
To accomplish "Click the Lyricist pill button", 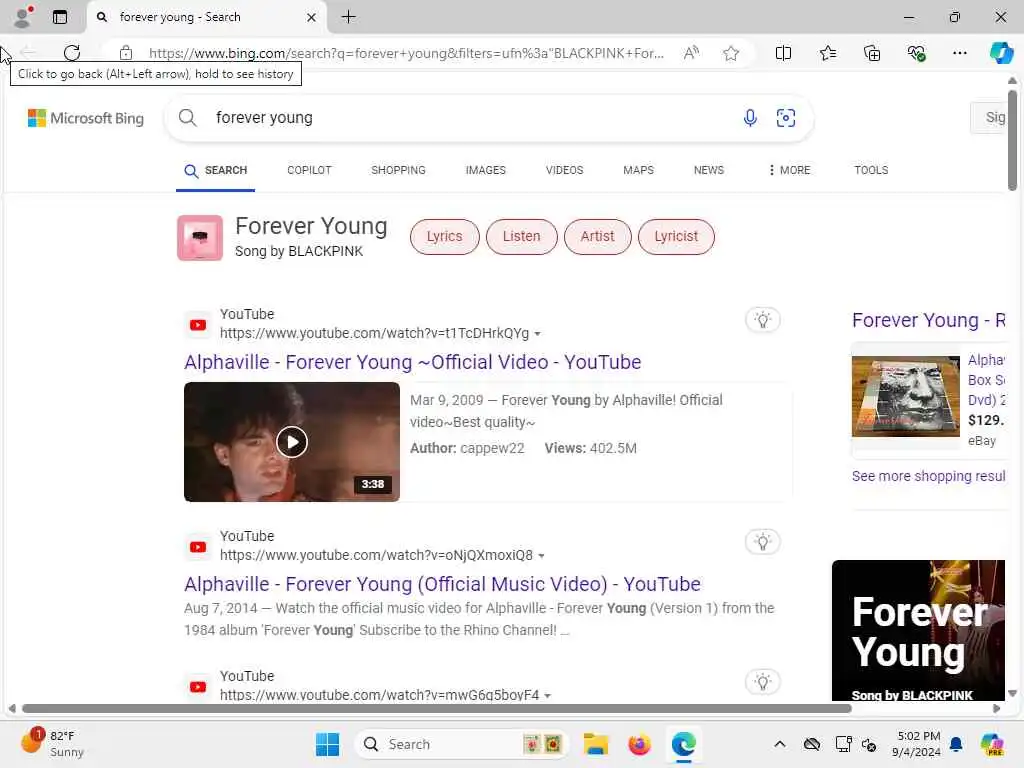I will 676,236.
